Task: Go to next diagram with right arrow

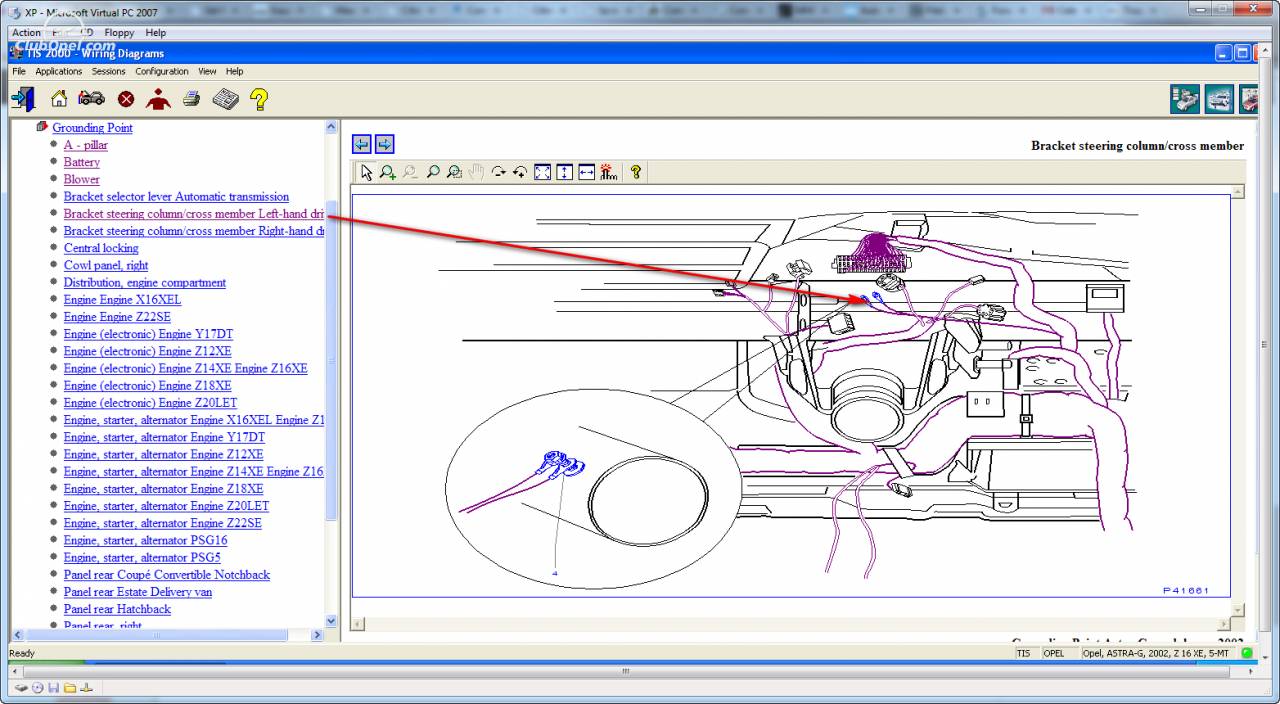Action: pos(384,145)
